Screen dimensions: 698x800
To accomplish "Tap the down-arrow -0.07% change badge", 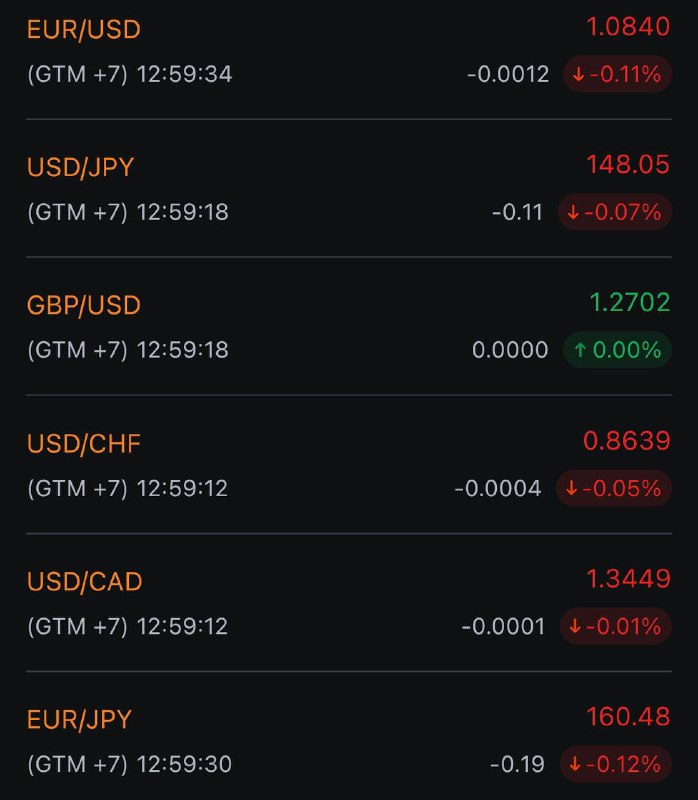I will tap(614, 212).
